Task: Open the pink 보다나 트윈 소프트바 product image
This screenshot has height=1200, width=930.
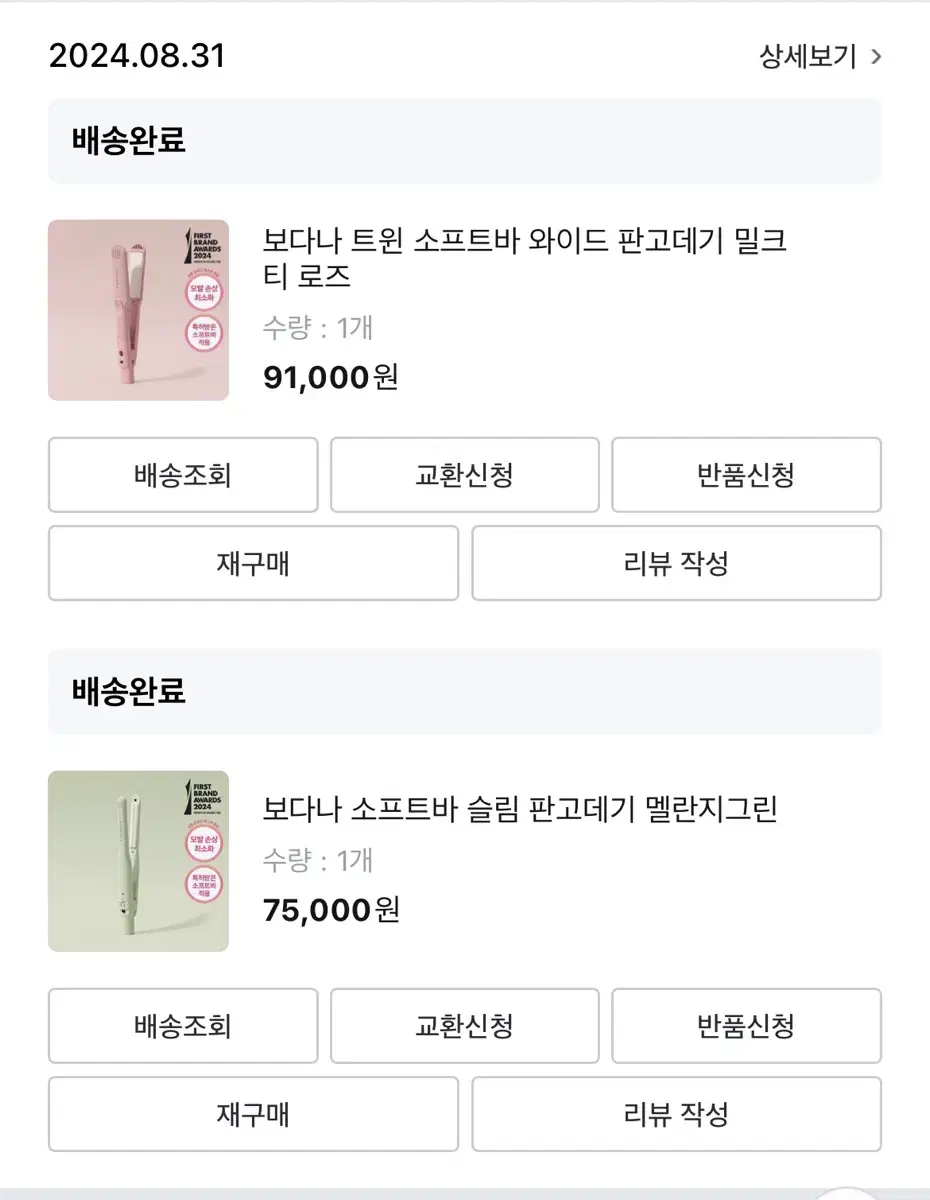Action: (138, 310)
